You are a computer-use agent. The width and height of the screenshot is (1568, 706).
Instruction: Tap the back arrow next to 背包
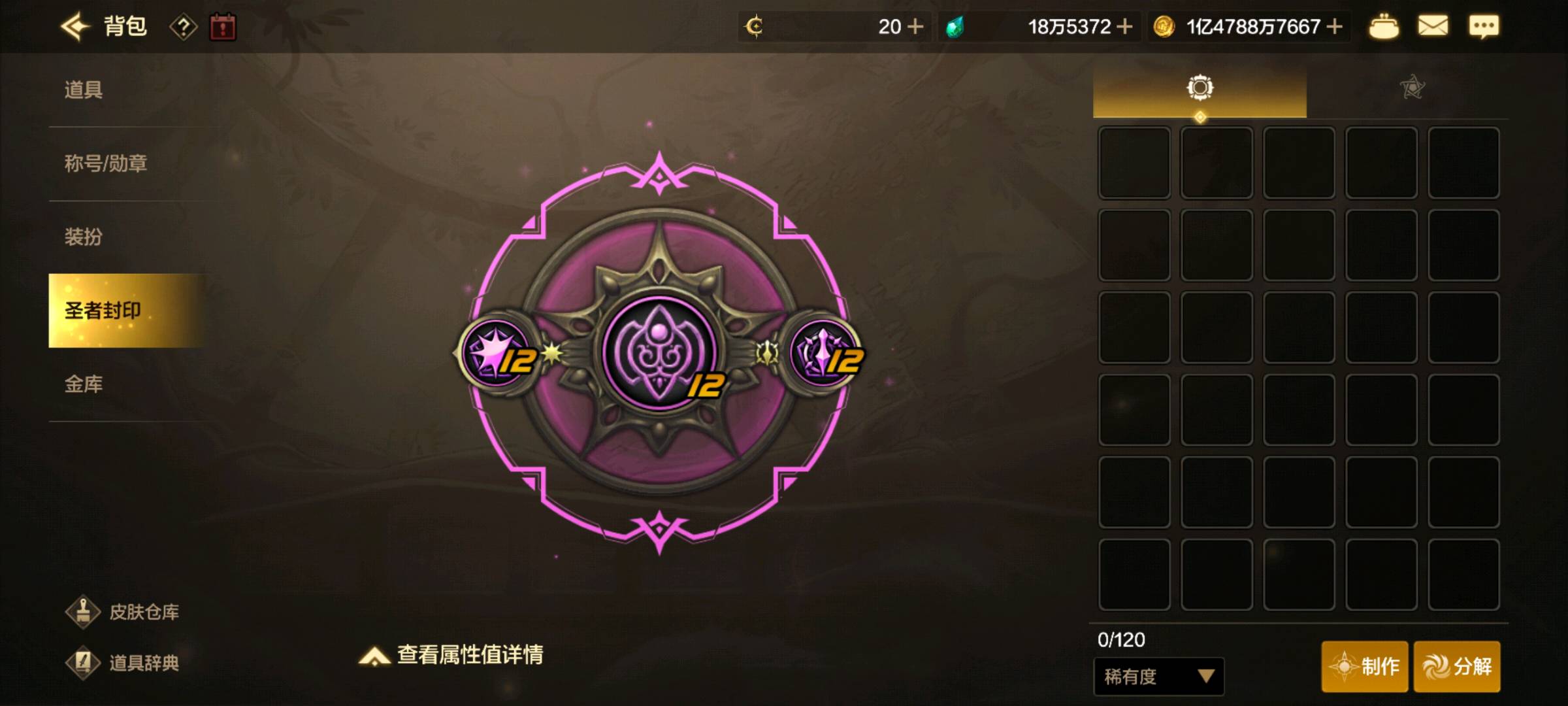tap(75, 27)
